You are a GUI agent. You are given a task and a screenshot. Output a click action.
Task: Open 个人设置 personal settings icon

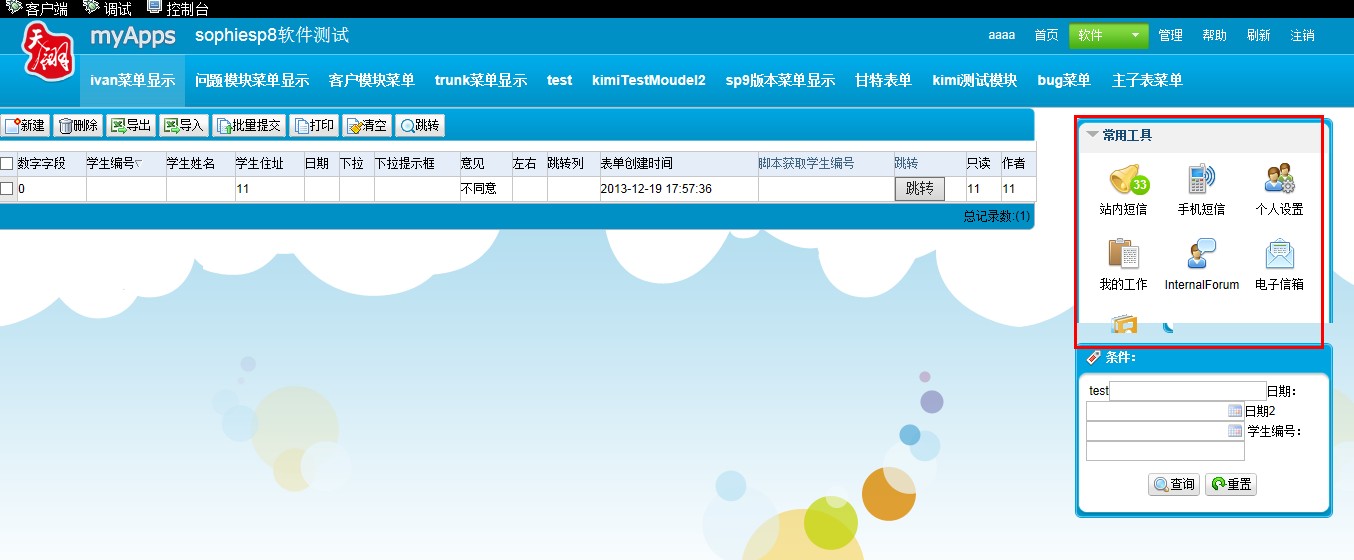click(x=1279, y=180)
